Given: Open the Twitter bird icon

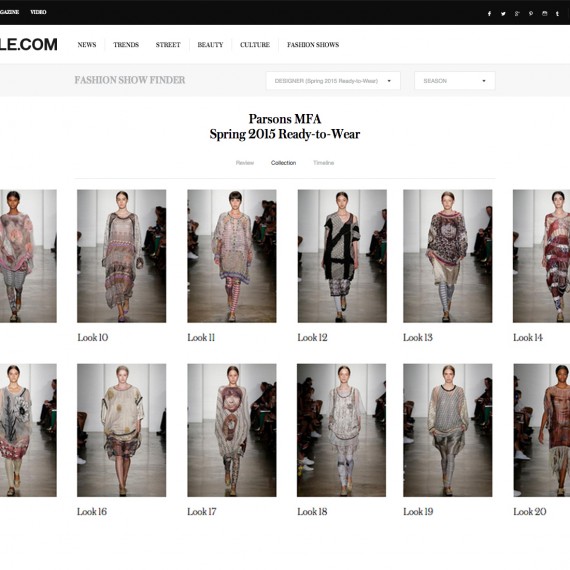Looking at the screenshot, I should [x=503, y=14].
